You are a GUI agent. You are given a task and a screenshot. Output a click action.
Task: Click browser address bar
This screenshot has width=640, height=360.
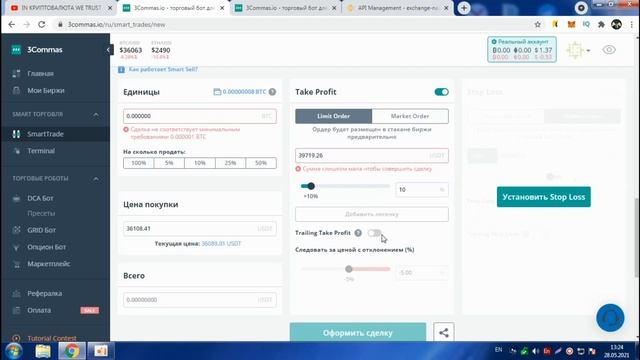click(x=294, y=24)
